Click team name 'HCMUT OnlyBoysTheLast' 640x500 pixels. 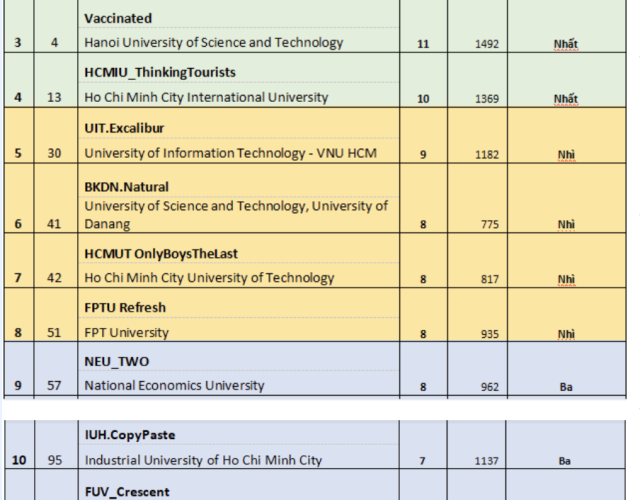[161, 253]
